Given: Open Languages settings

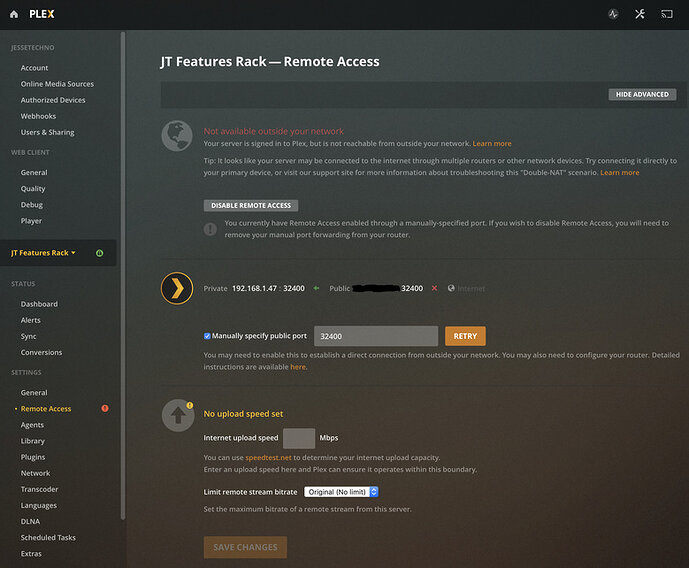Looking at the screenshot, I should pyautogui.click(x=39, y=506).
